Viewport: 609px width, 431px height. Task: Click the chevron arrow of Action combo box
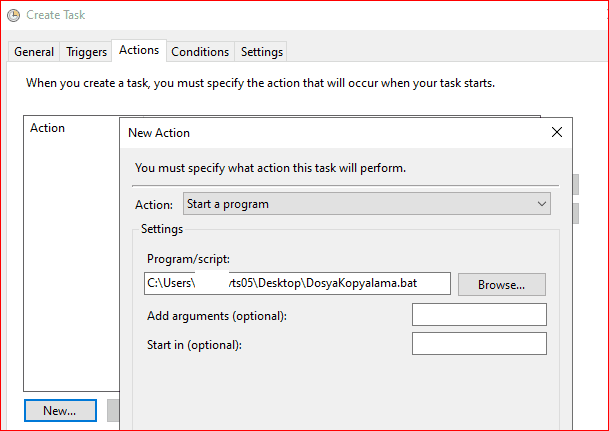[541, 204]
